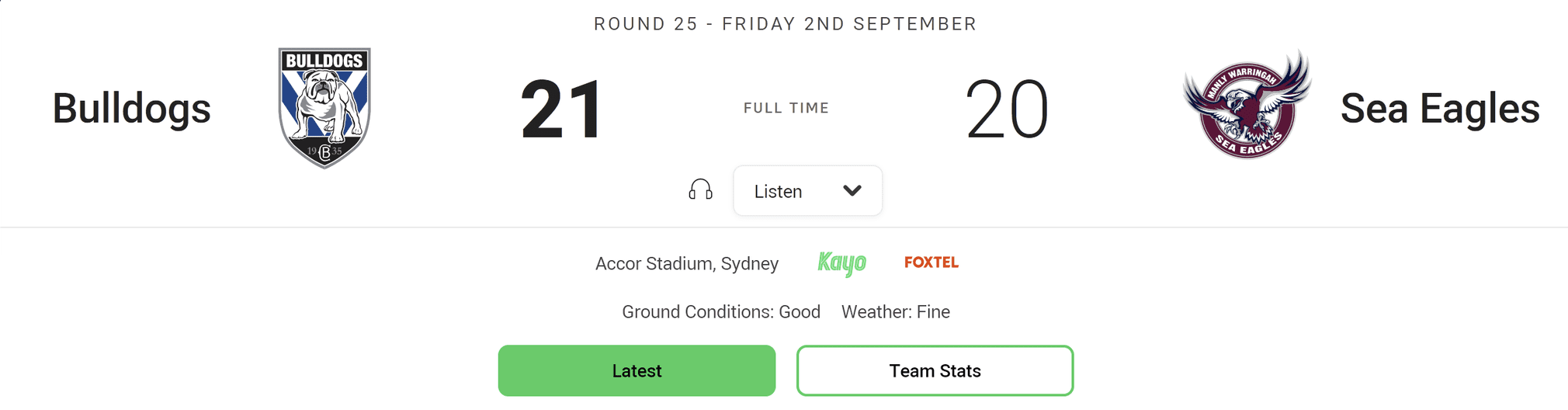Click the Round 25 Friday 2nd September heading

(785, 24)
